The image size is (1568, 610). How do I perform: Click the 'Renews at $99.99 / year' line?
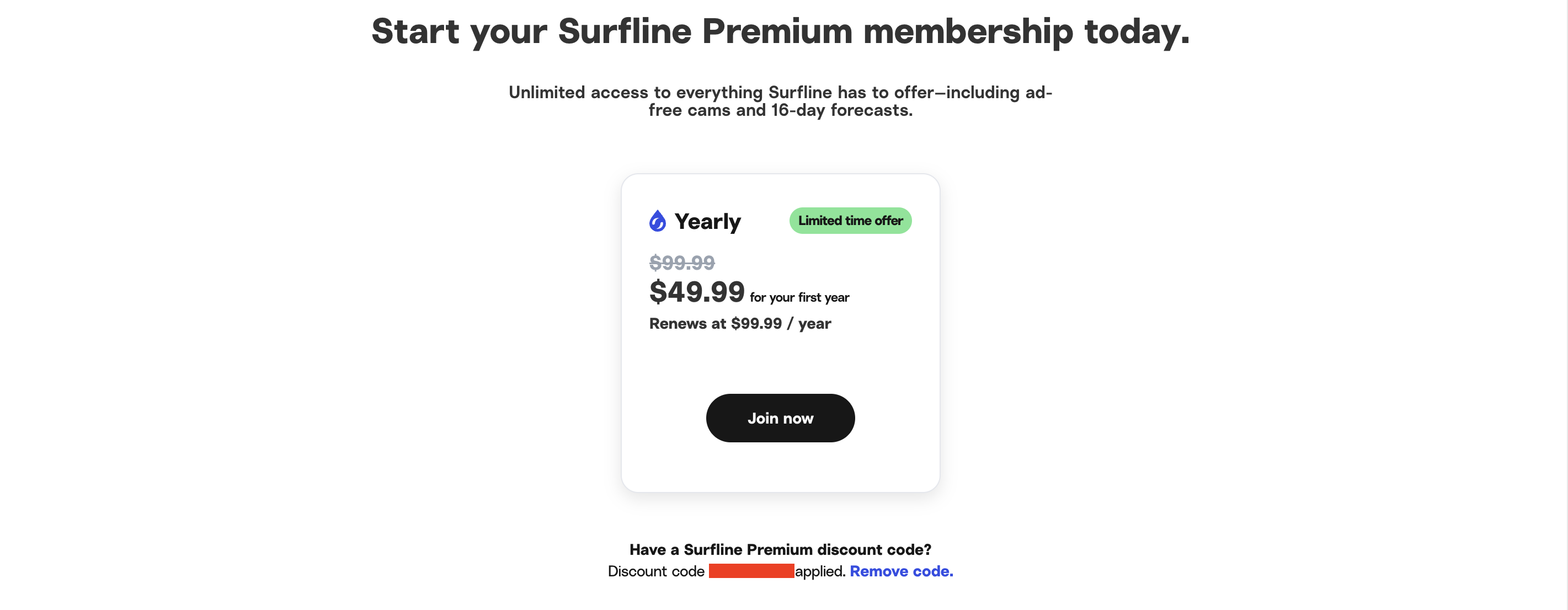coord(739,323)
